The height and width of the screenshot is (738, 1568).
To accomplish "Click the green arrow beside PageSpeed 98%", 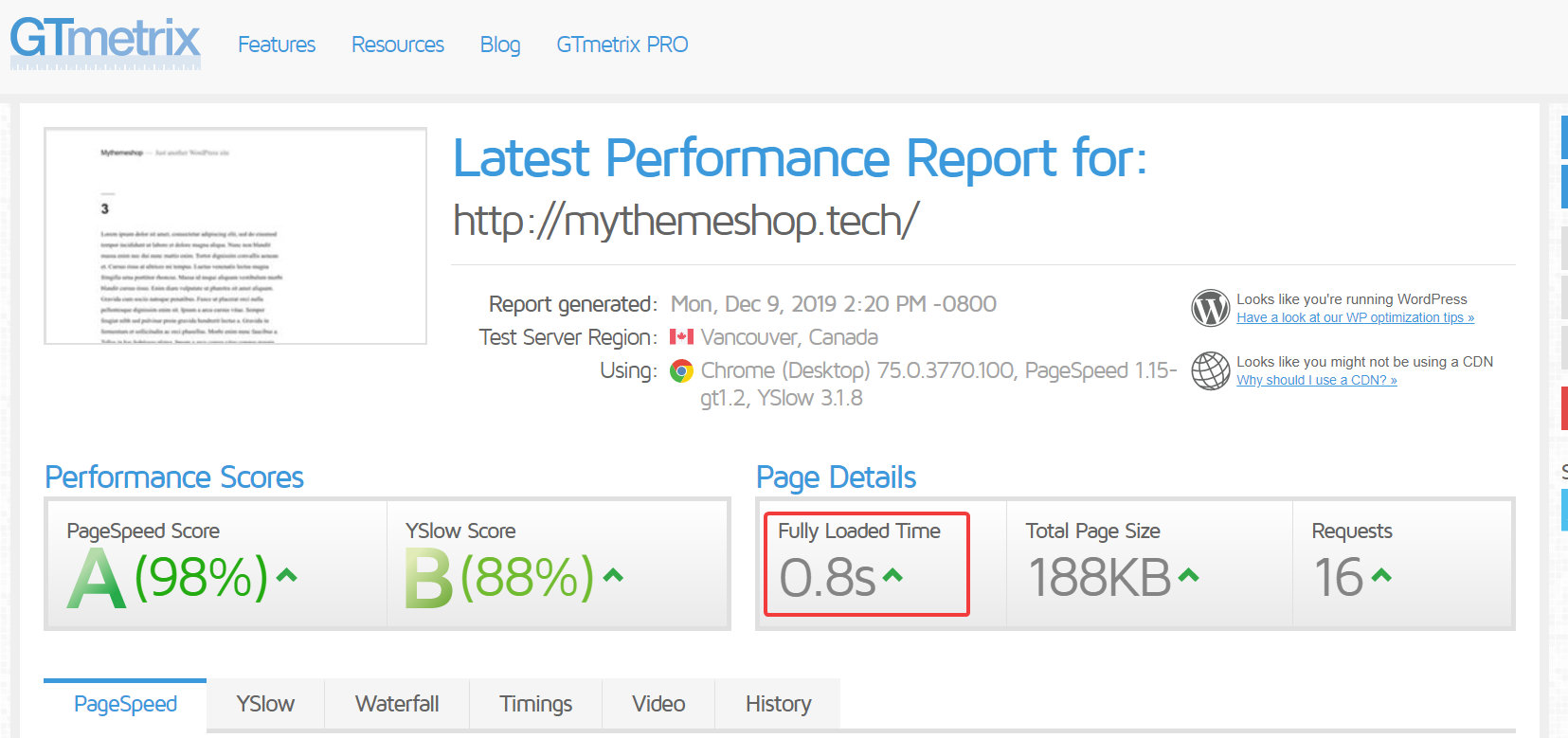I will tap(286, 574).
